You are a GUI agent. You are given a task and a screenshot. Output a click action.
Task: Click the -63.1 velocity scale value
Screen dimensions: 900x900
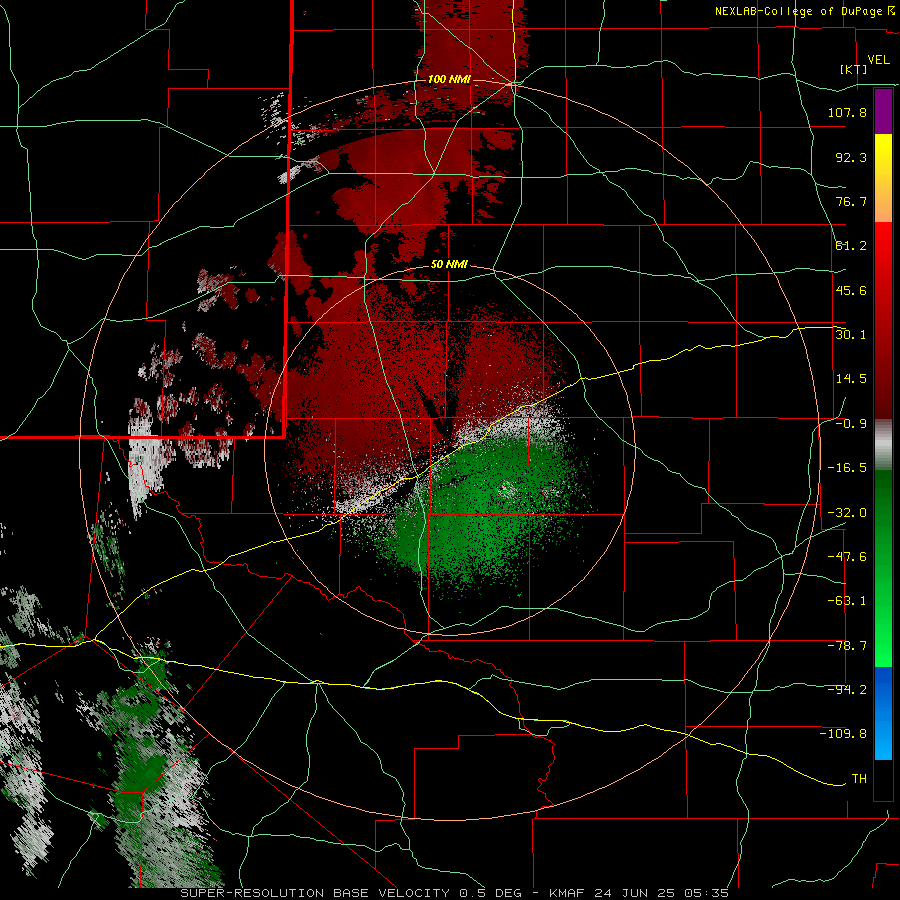(x=847, y=601)
